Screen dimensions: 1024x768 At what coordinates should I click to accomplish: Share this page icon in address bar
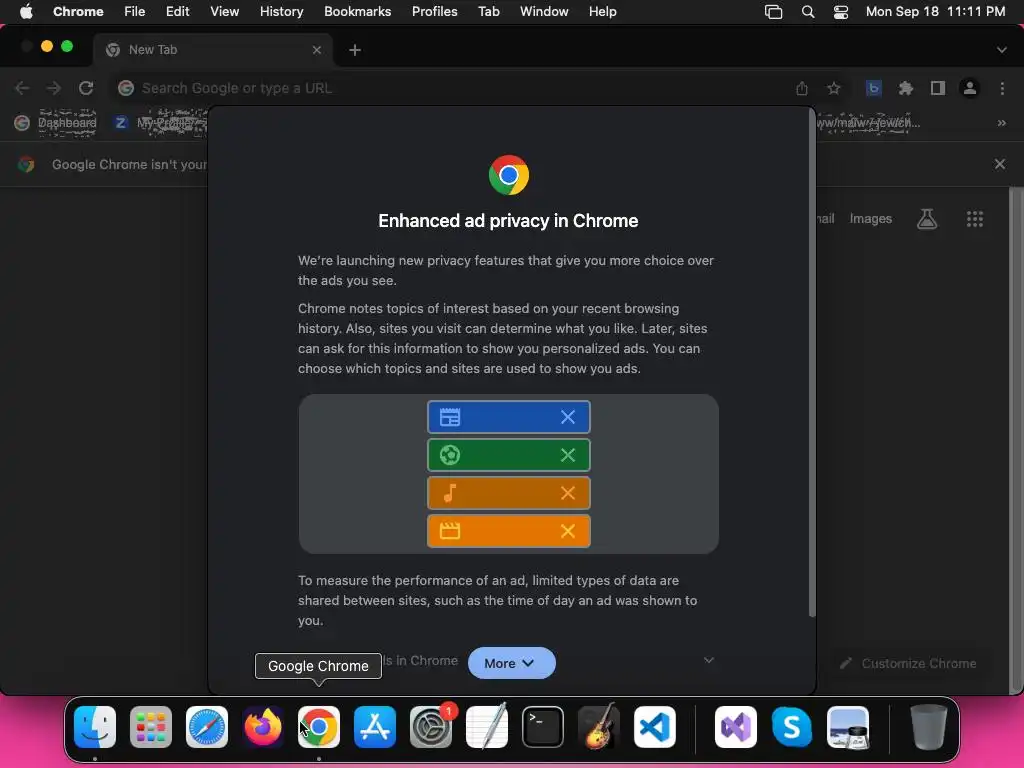point(802,88)
